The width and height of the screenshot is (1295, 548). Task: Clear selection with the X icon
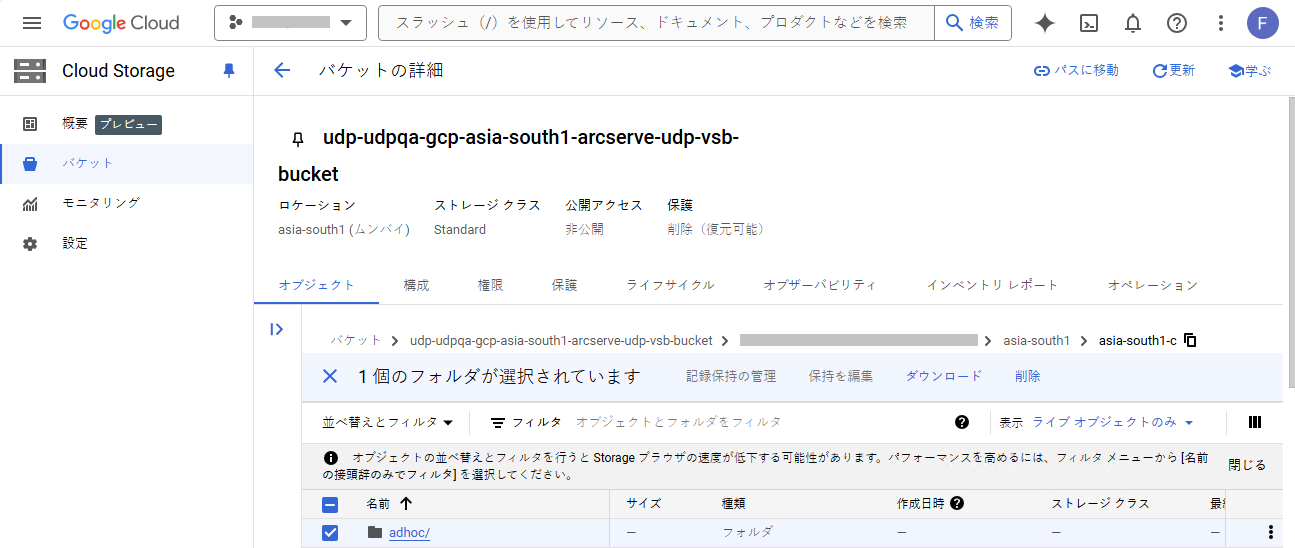[330, 376]
